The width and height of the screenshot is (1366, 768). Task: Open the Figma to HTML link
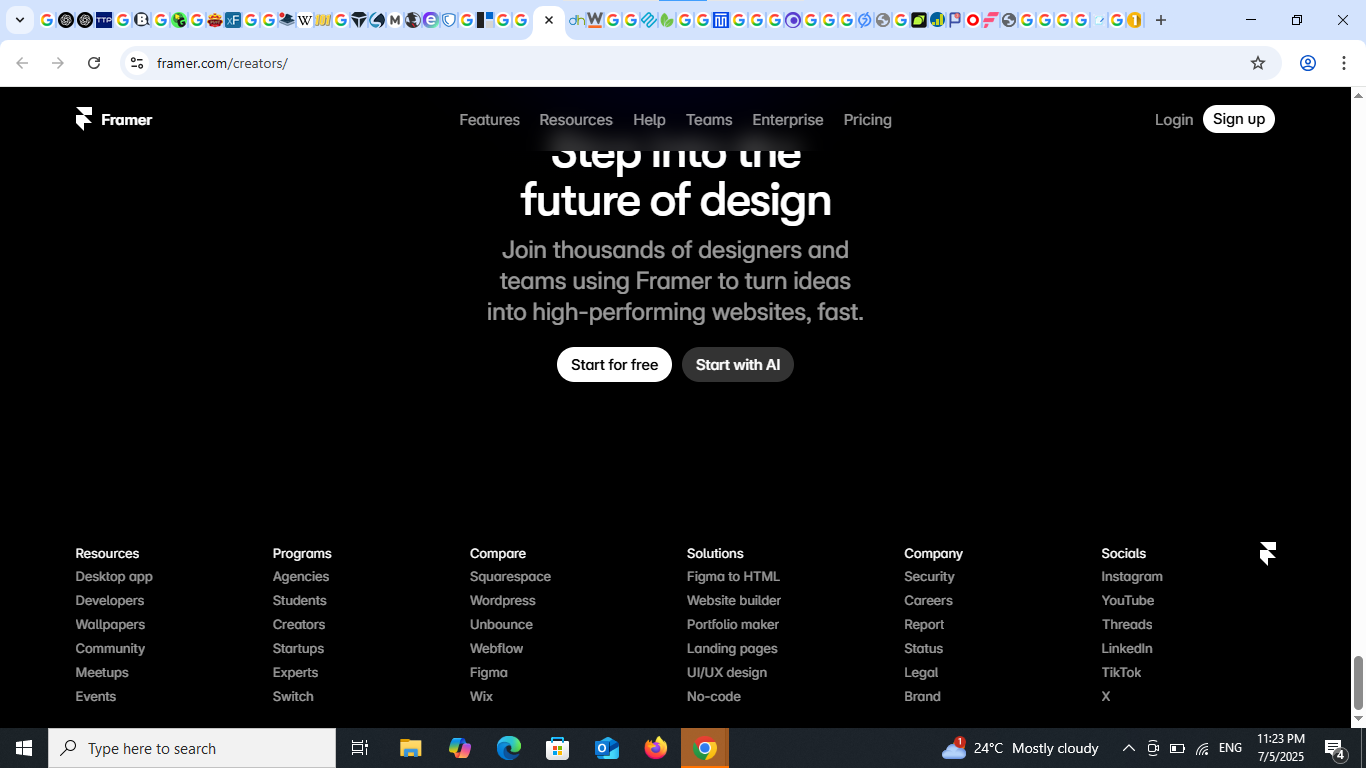733,577
